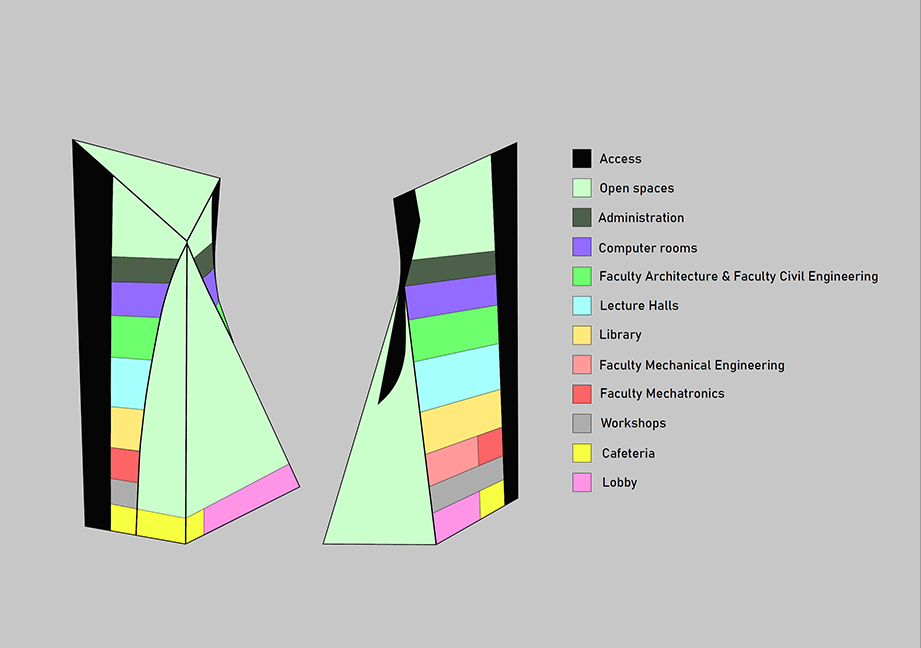Click the 'Cafeteria' legend label
The height and width of the screenshot is (648, 921).
click(628, 454)
